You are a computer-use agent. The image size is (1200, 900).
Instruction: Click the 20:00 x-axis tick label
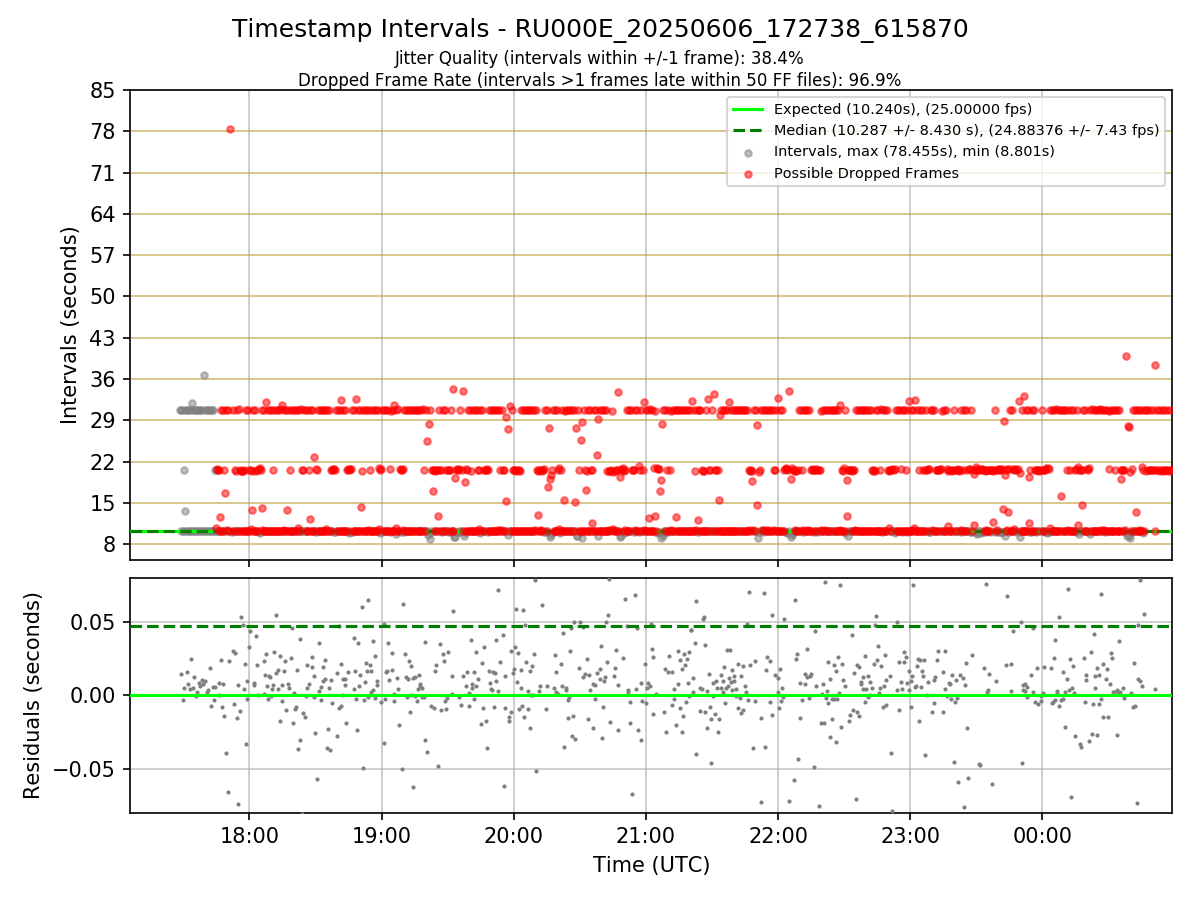[513, 834]
